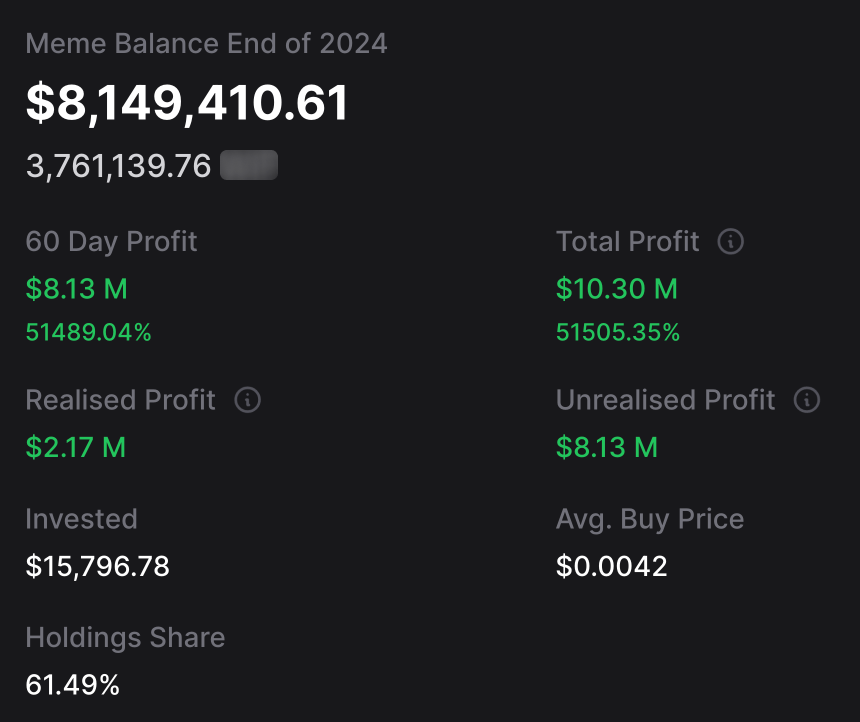Click the Unrealised Profit label
860x722 pixels.
(665, 400)
